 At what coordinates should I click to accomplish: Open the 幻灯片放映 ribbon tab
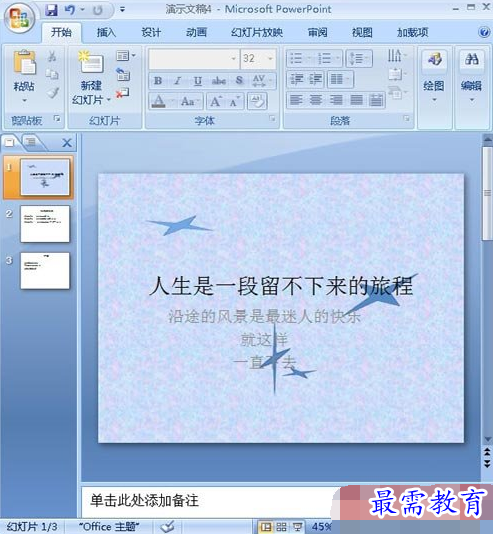(257, 32)
